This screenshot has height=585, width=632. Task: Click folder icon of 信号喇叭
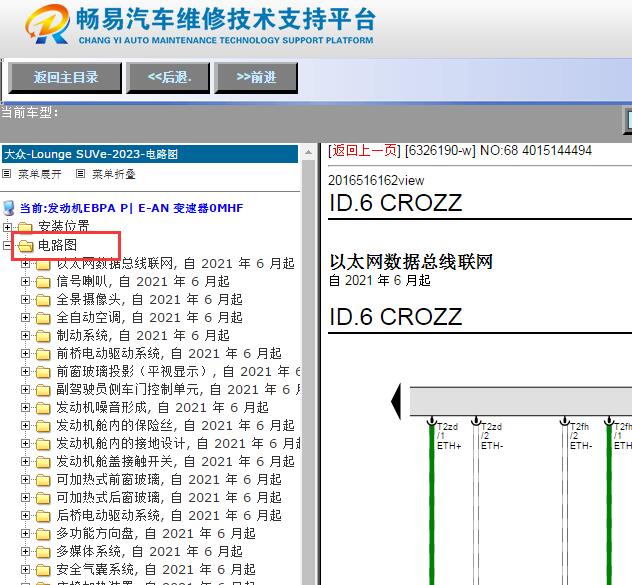point(43,282)
